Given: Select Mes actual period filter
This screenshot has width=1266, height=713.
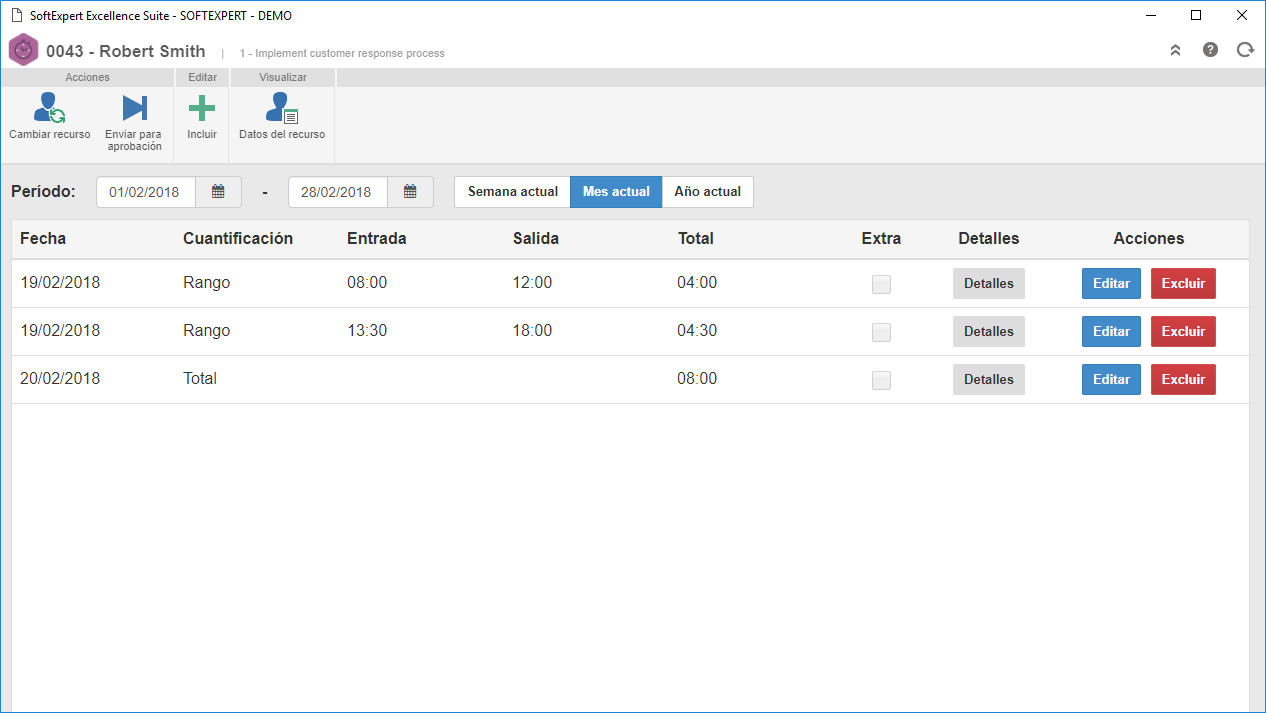Looking at the screenshot, I should coord(616,192).
